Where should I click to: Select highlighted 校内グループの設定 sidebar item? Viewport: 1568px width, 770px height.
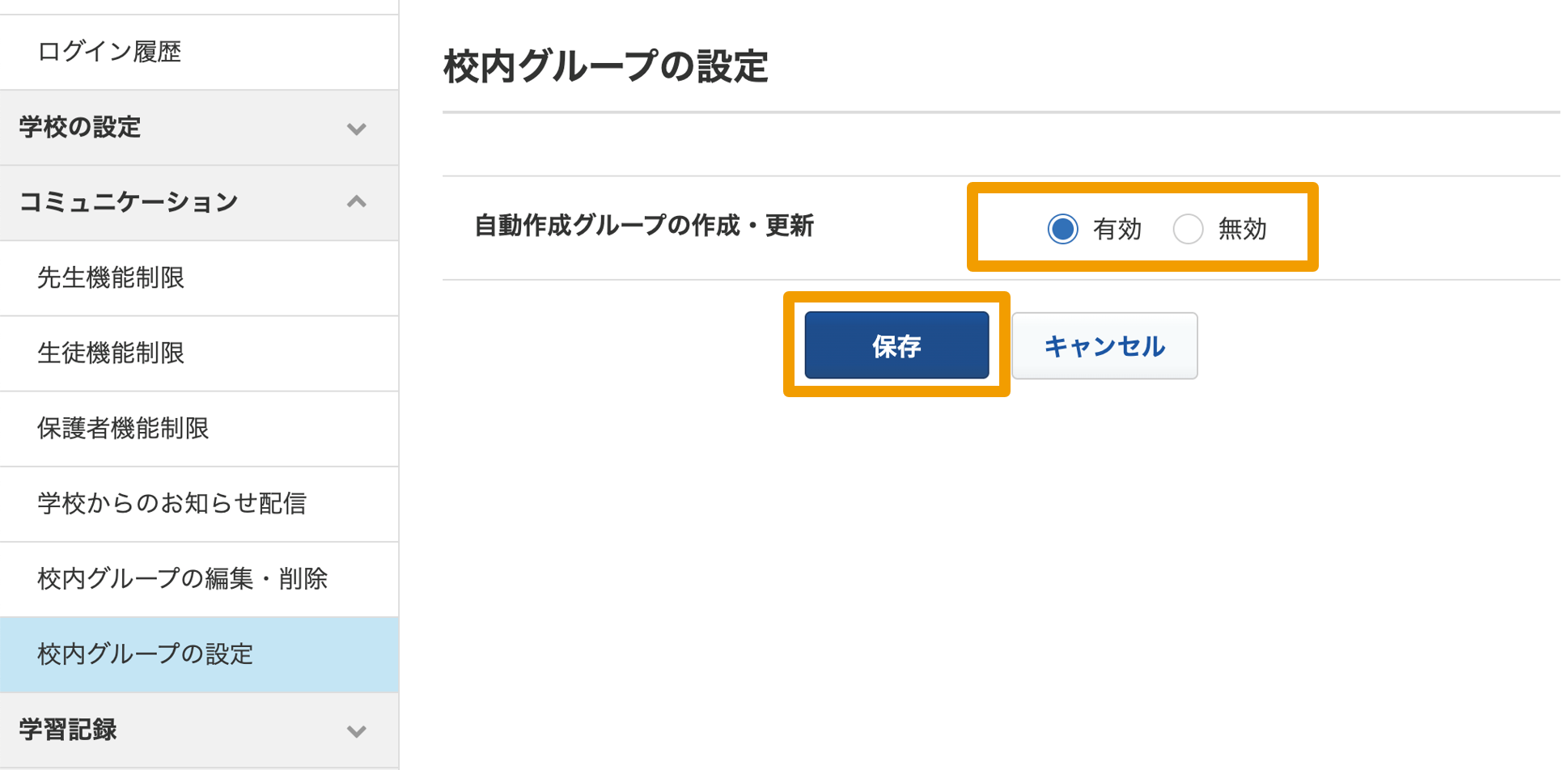pyautogui.click(x=199, y=654)
